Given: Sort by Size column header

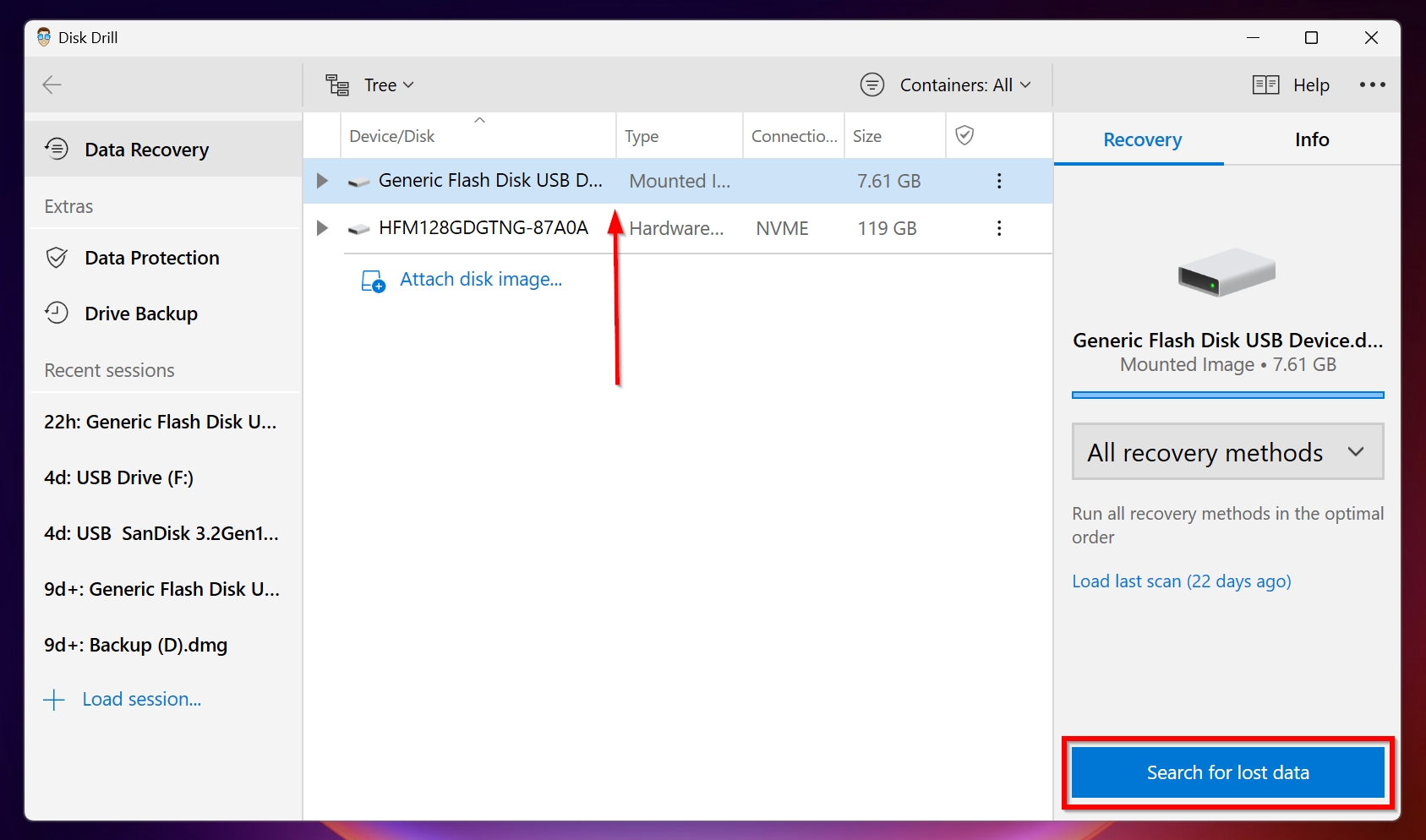Looking at the screenshot, I should click(x=894, y=136).
